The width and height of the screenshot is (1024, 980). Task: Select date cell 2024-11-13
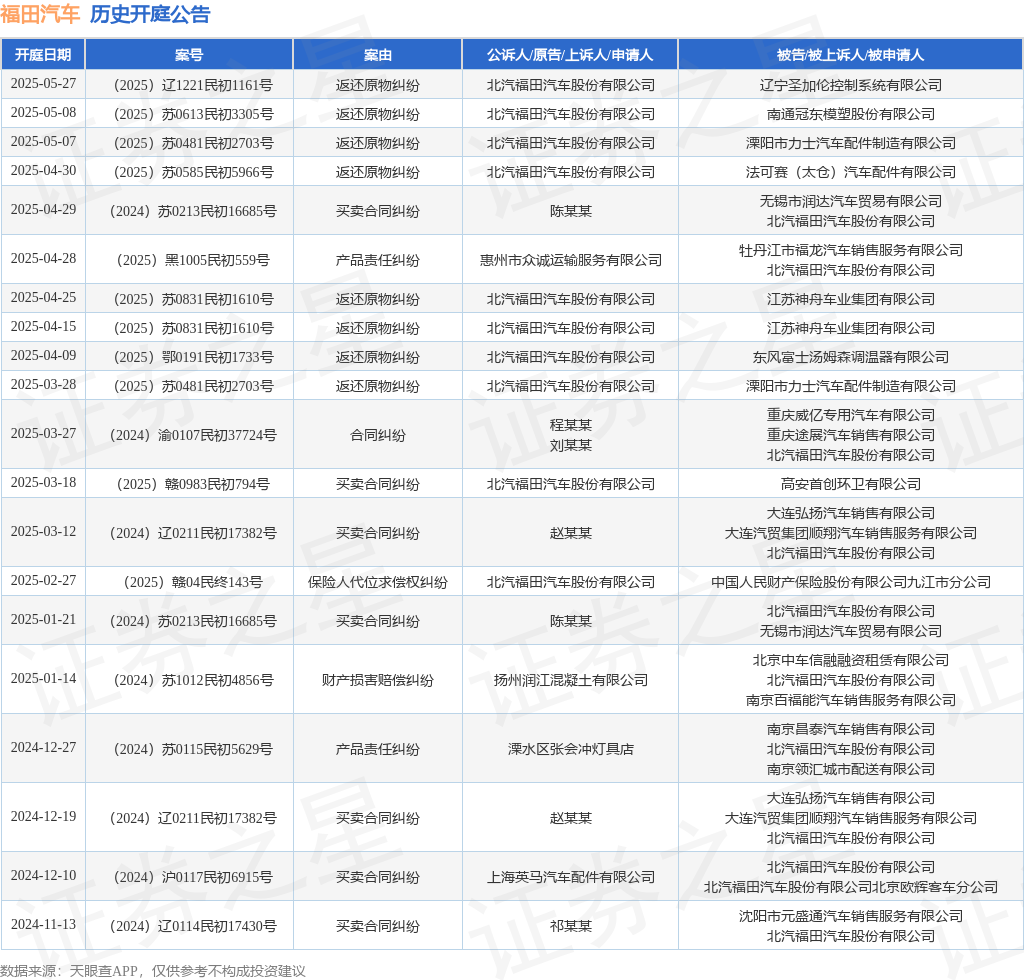pyautogui.click(x=43, y=925)
